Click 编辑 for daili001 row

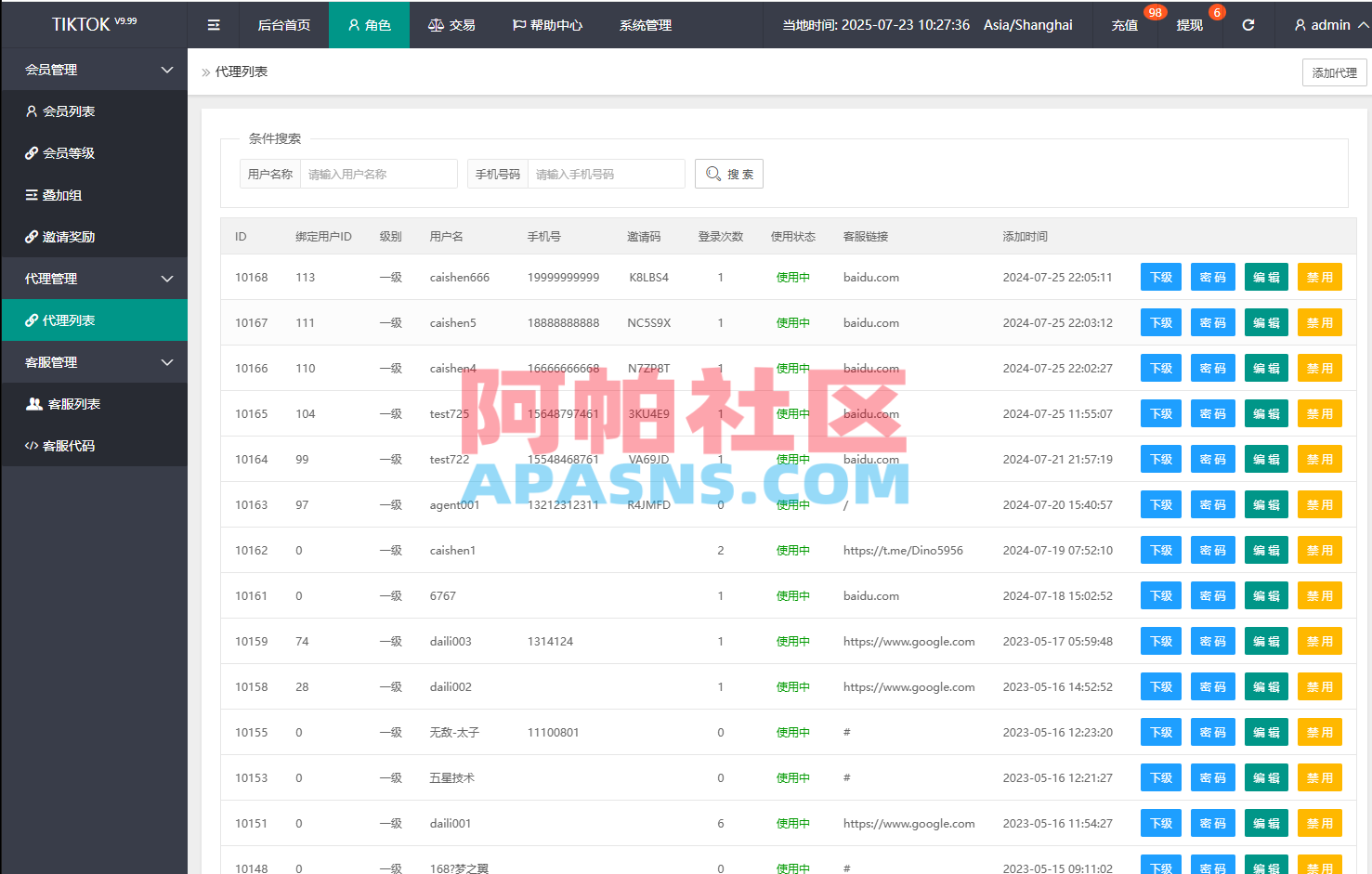point(1266,823)
